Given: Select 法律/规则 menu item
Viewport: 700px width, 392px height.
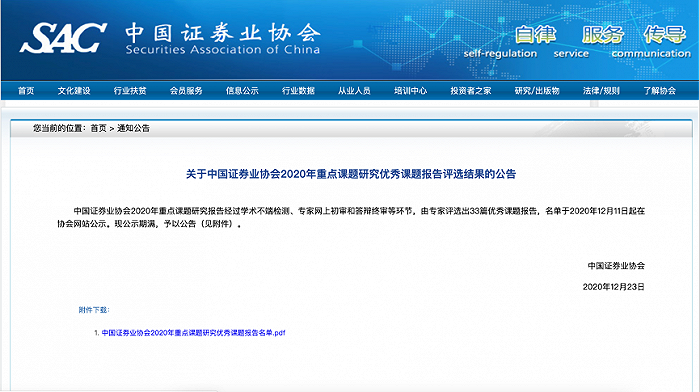Looking at the screenshot, I should (601, 91).
